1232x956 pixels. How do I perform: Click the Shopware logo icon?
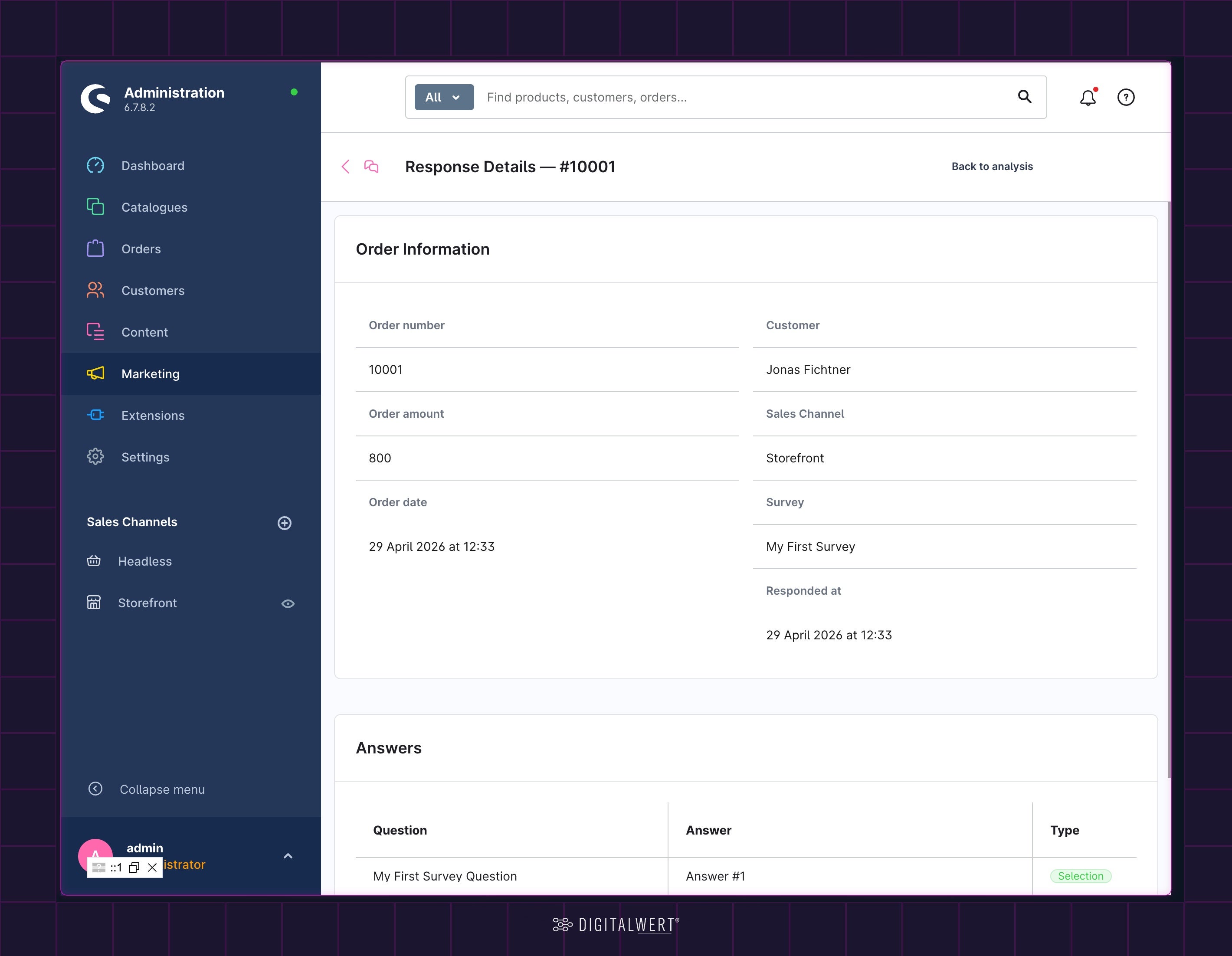[95, 99]
